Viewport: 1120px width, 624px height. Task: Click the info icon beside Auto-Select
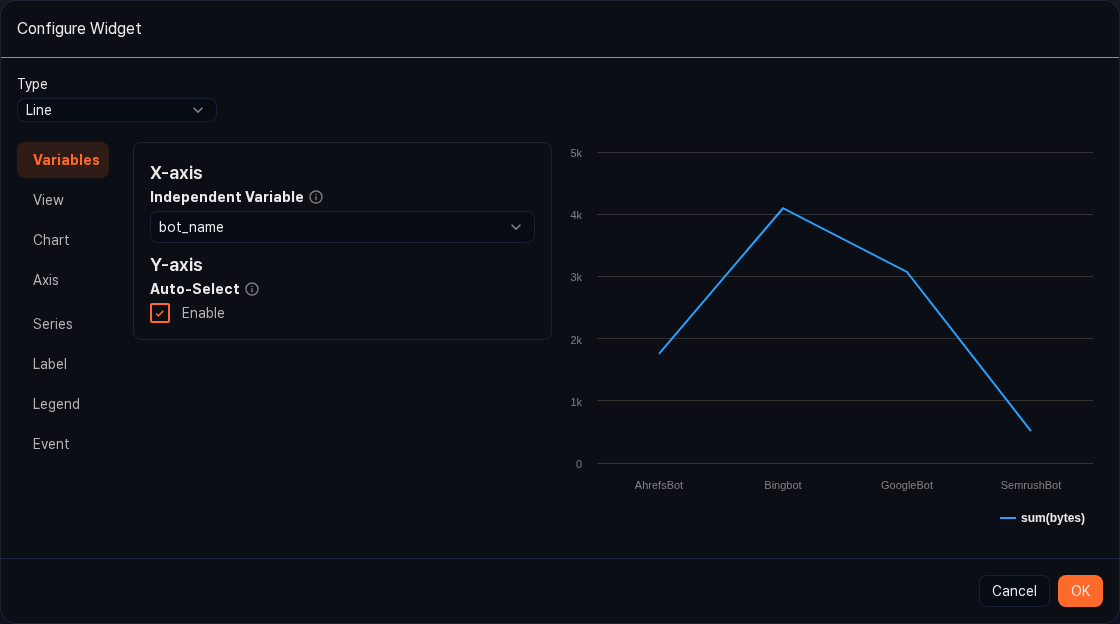251,289
